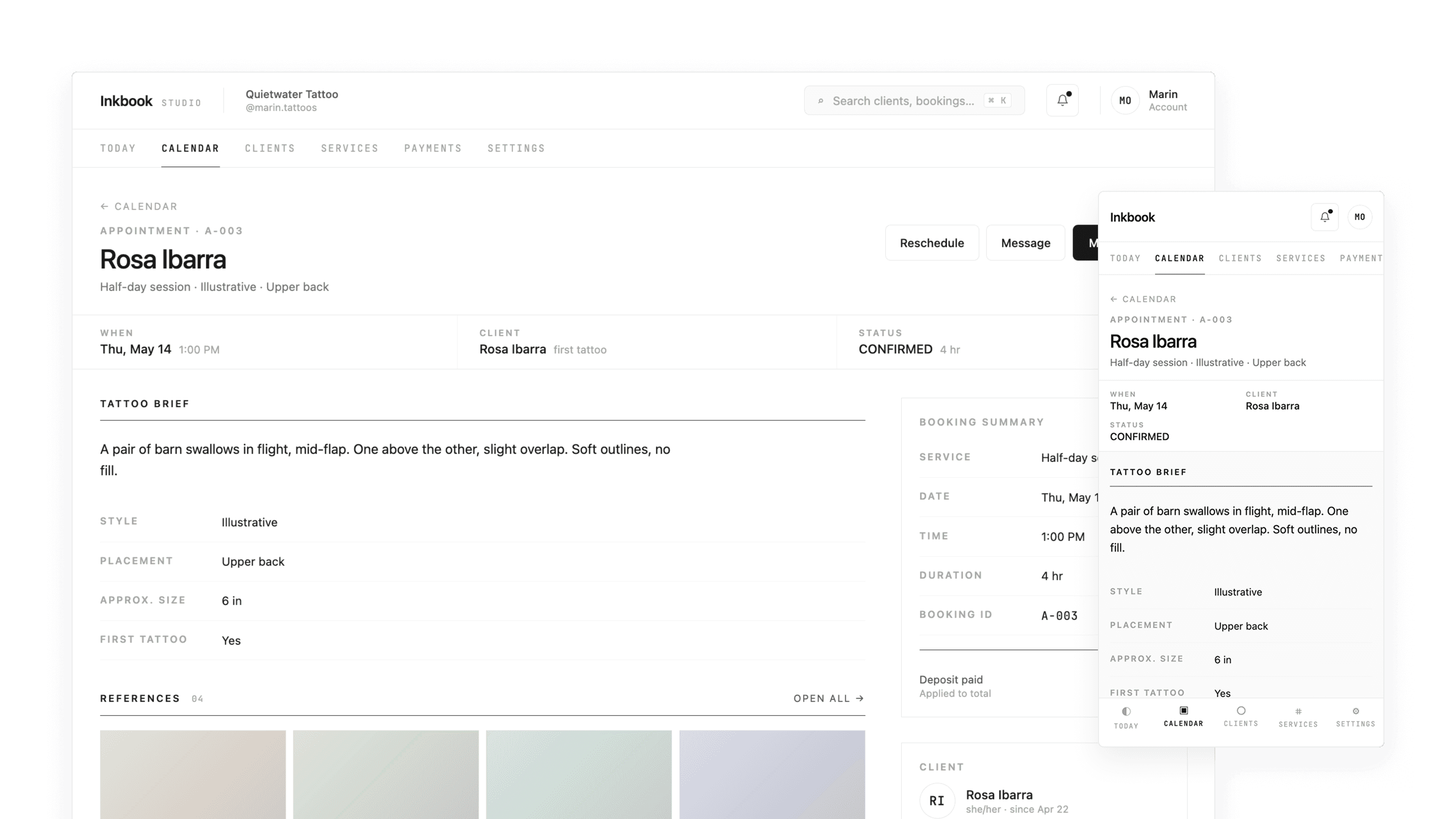Select Calendar in the mobile top tabs
1456x819 pixels.
(1180, 258)
